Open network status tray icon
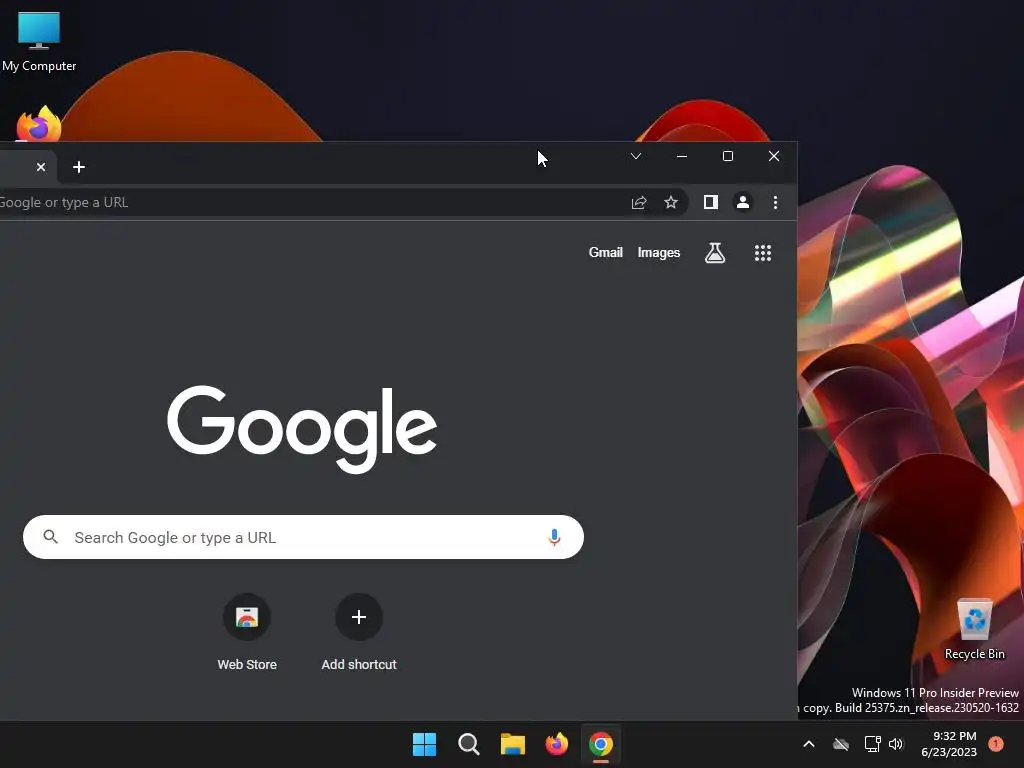 click(x=872, y=744)
